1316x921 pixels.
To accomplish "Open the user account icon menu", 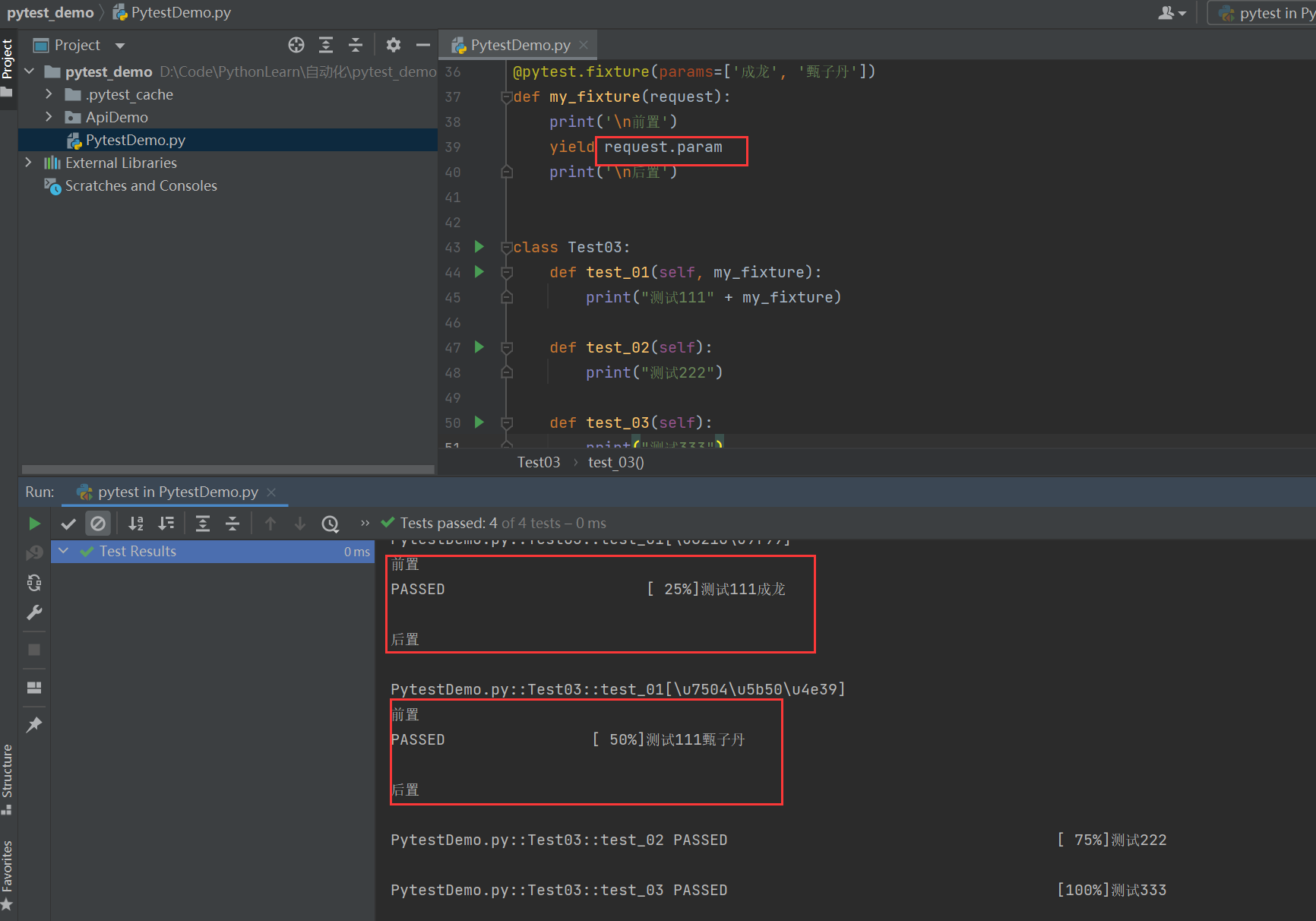I will point(1172,13).
